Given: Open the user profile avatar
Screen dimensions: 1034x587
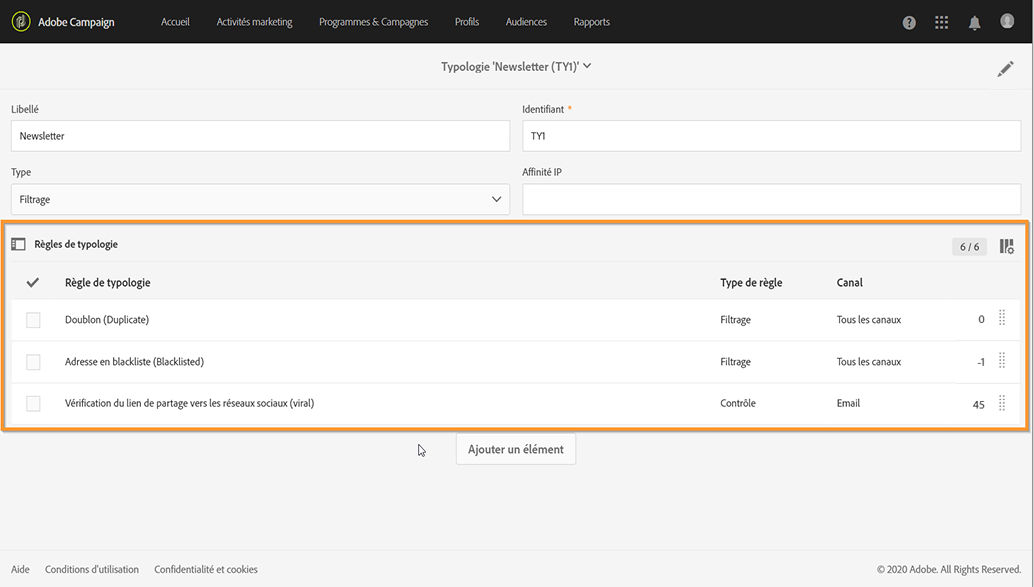Looking at the screenshot, I should click(x=1007, y=21).
